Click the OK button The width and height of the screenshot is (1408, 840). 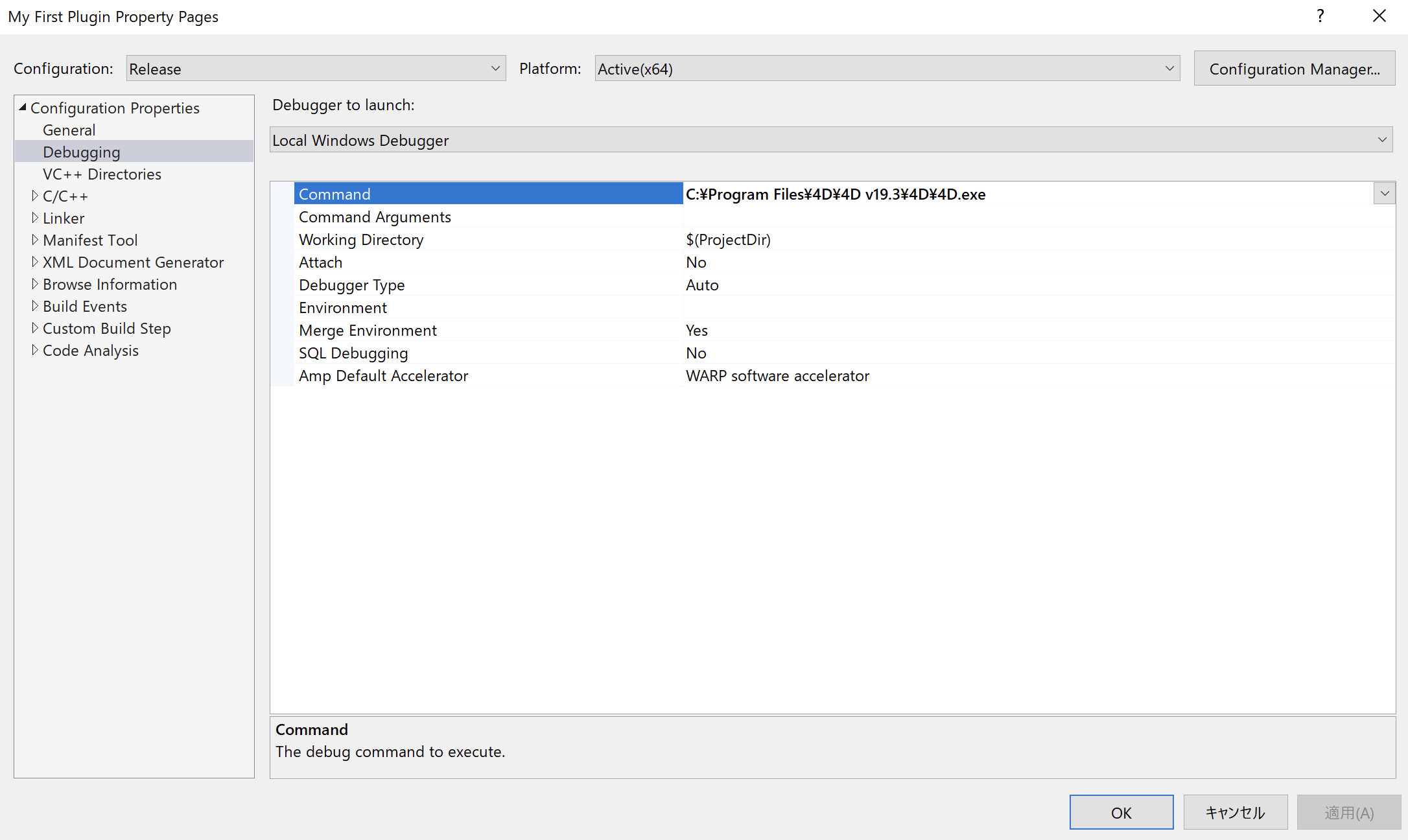coord(1121,812)
